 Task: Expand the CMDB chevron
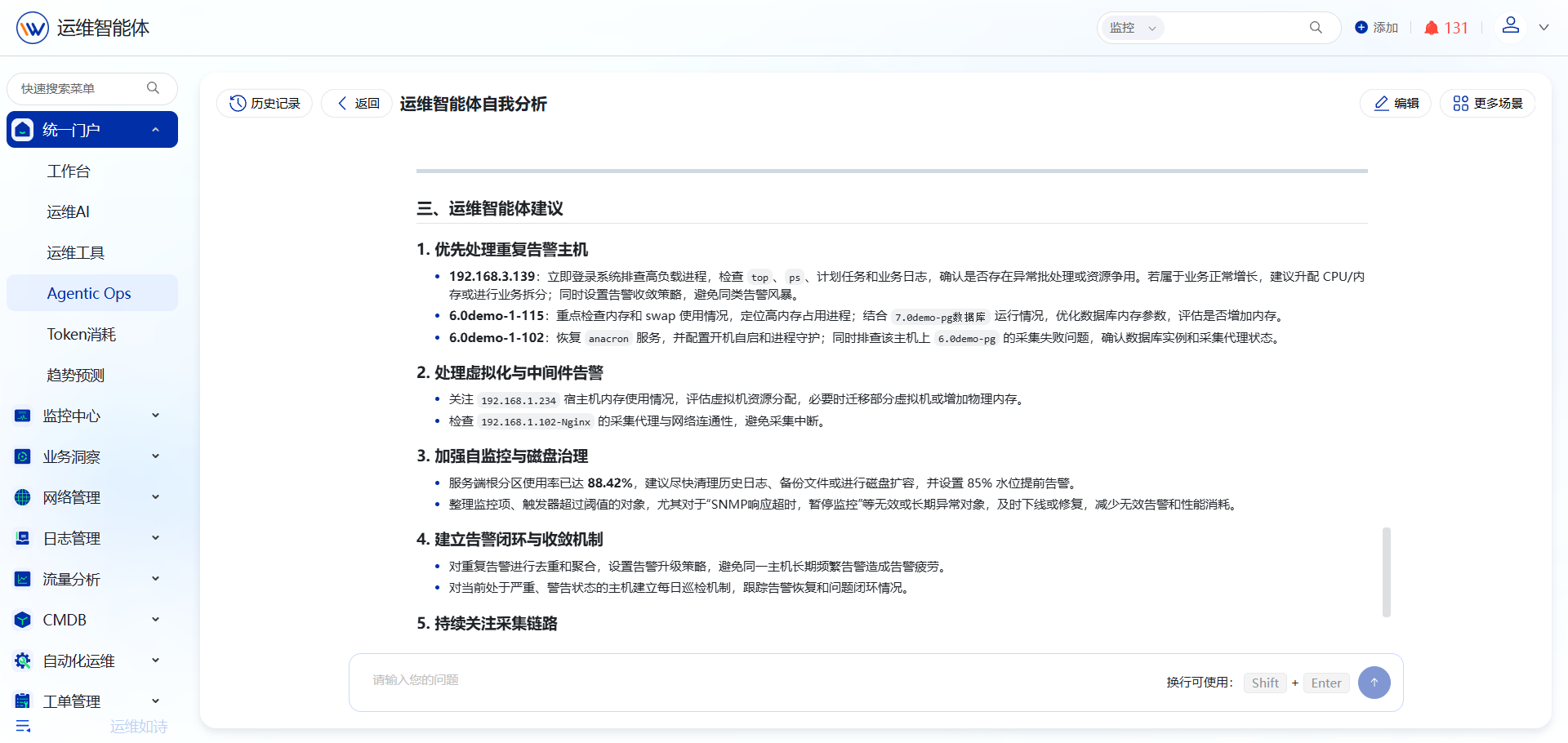155,620
